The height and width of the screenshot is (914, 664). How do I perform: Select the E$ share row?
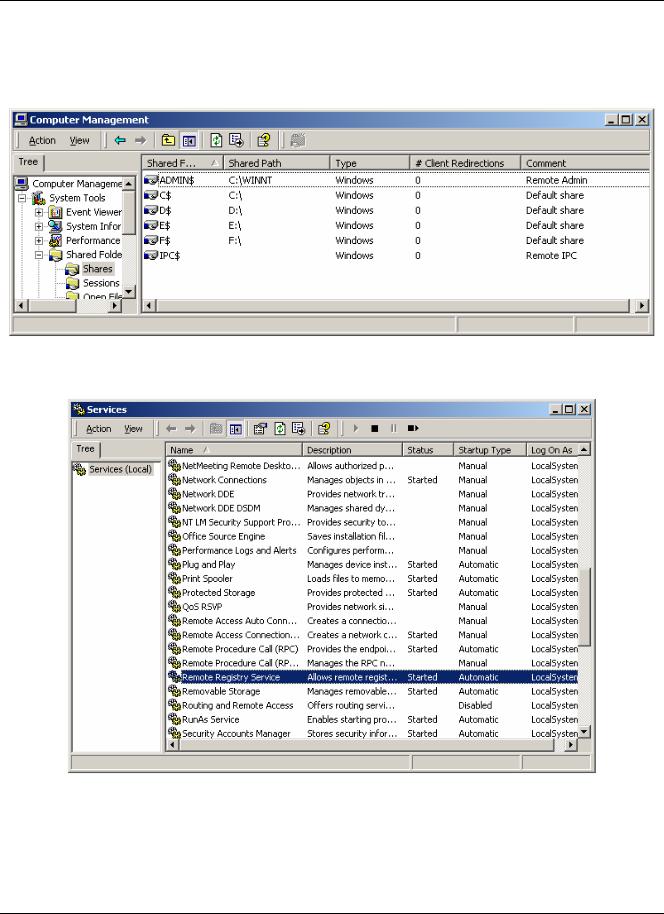coord(396,226)
